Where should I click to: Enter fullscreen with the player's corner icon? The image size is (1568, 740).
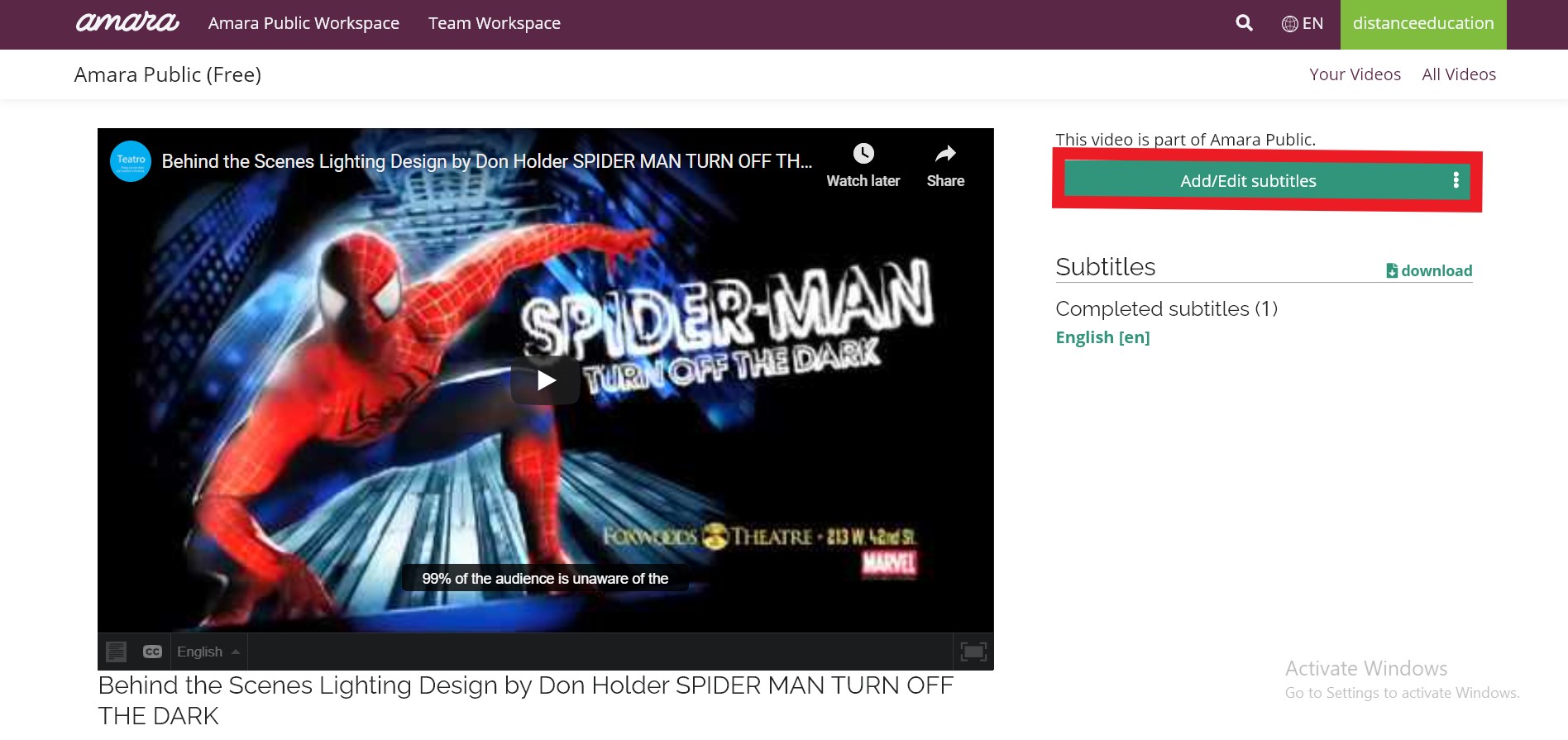coord(973,652)
